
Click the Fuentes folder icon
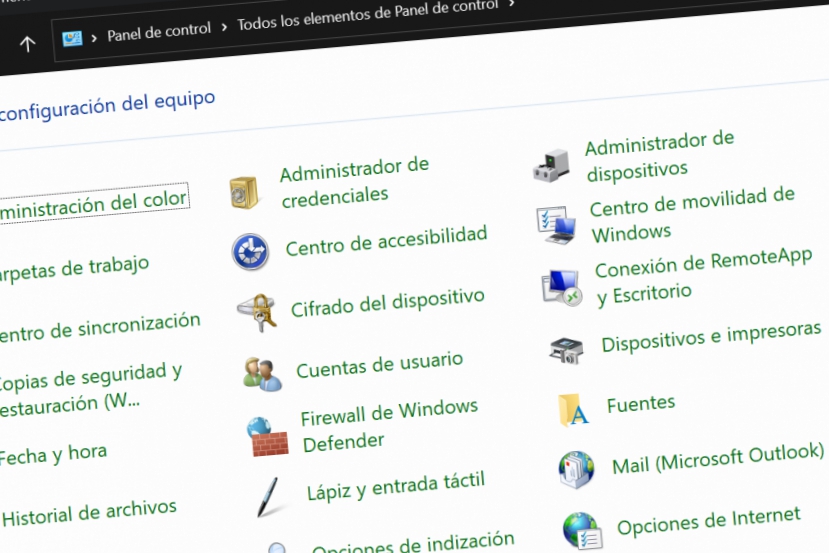tap(573, 410)
